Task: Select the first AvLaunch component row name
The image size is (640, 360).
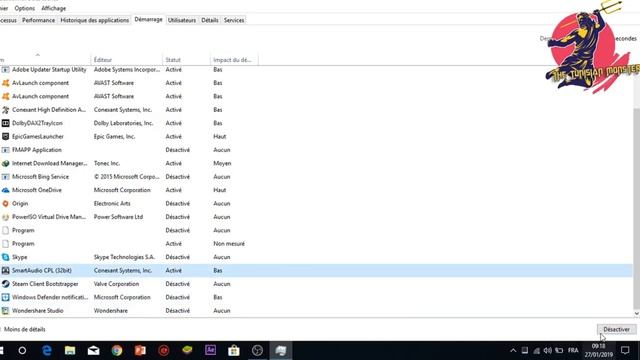Action: pyautogui.click(x=40, y=83)
